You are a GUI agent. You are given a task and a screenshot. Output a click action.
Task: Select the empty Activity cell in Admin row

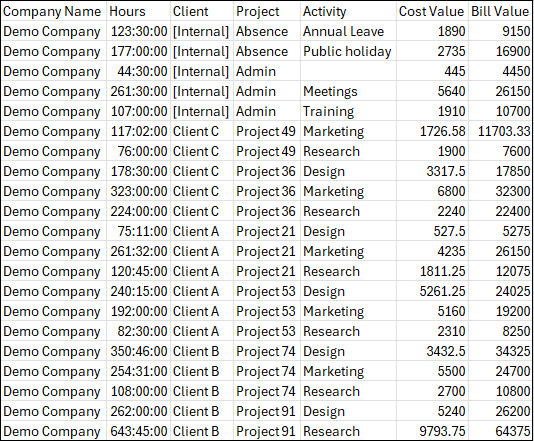tap(348, 71)
